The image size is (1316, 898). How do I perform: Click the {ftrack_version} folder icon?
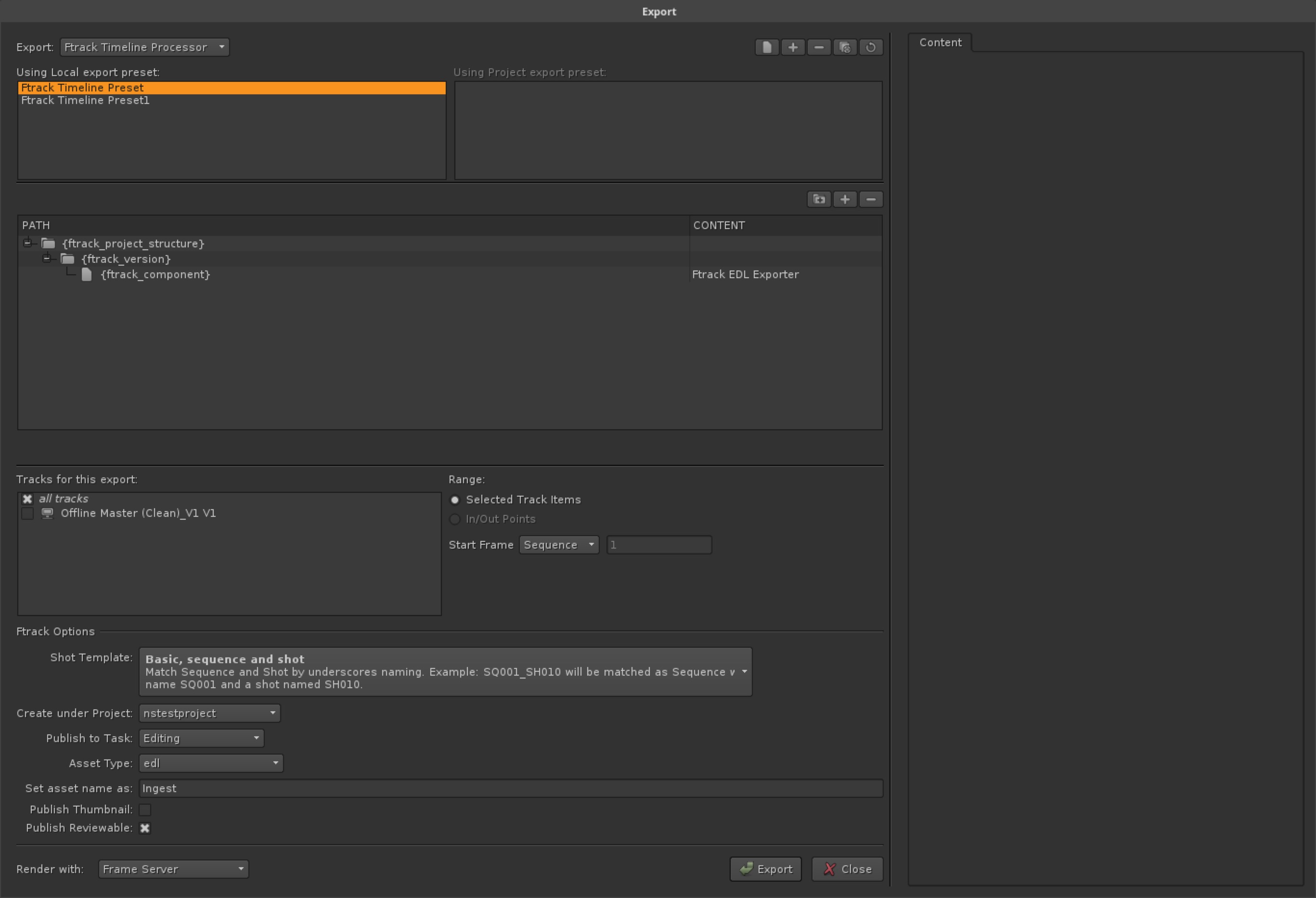(68, 259)
